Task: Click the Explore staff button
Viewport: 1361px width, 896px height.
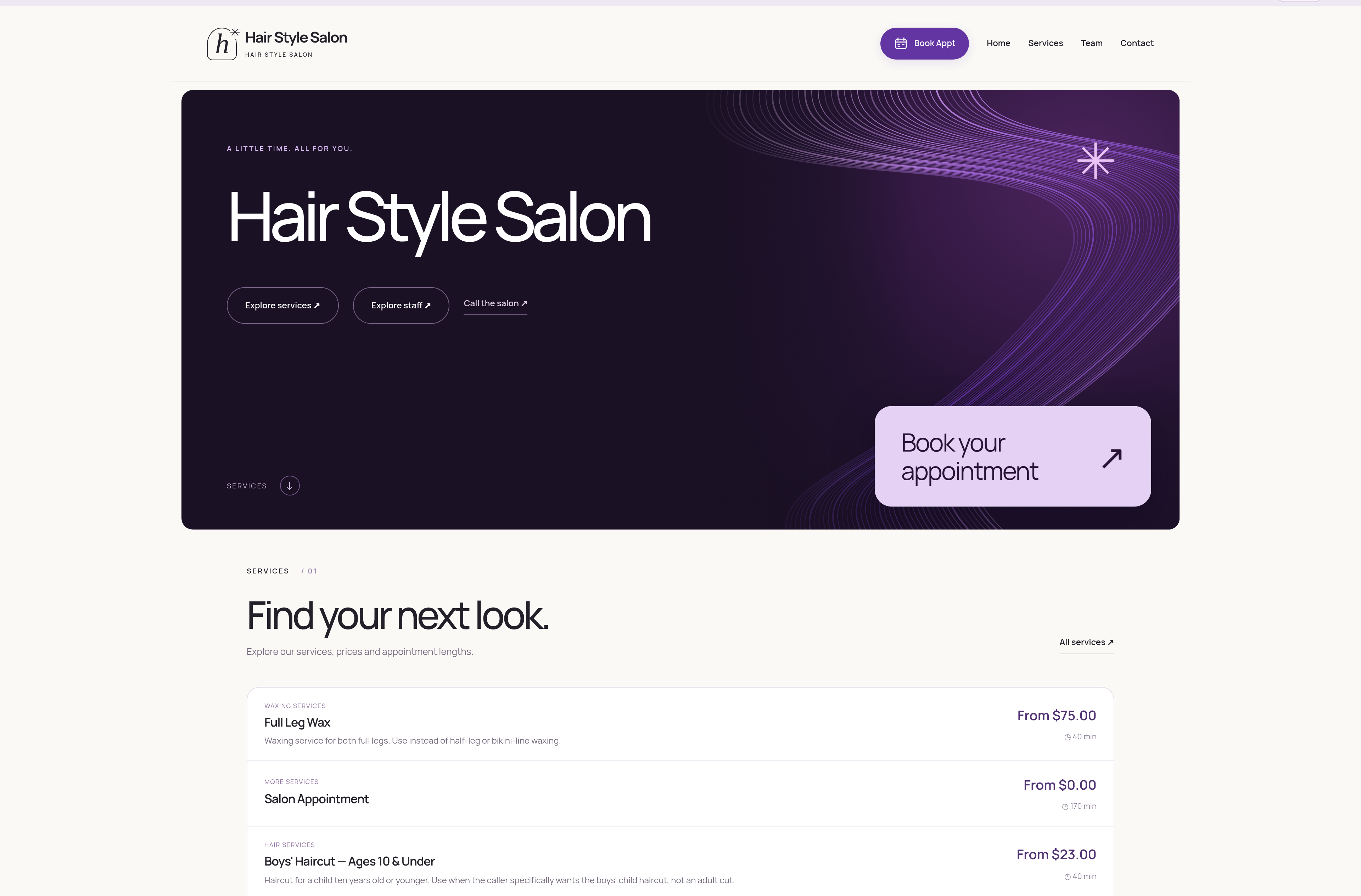Action: [x=401, y=305]
